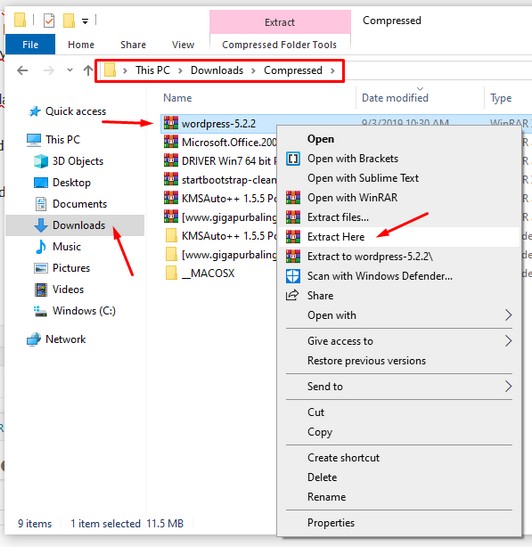
Task: Click the Documents icon in the sidebar
Action: [x=41, y=204]
